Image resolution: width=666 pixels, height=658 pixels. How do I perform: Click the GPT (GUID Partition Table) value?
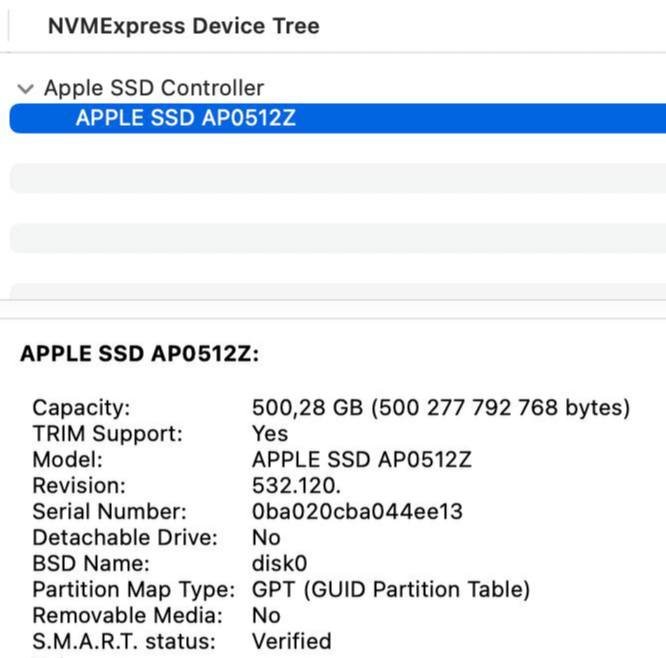point(391,590)
